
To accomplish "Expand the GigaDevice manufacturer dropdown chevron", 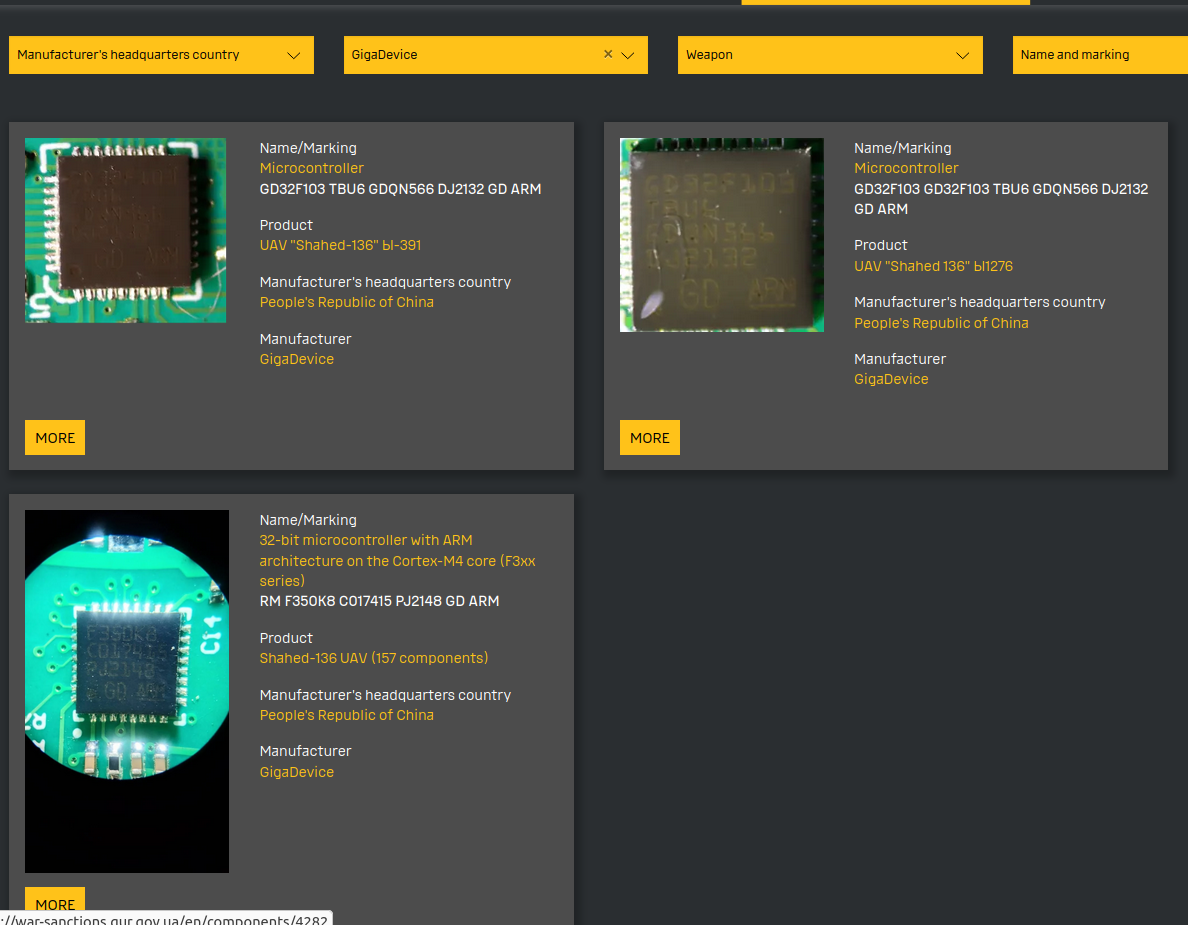I will (628, 55).
